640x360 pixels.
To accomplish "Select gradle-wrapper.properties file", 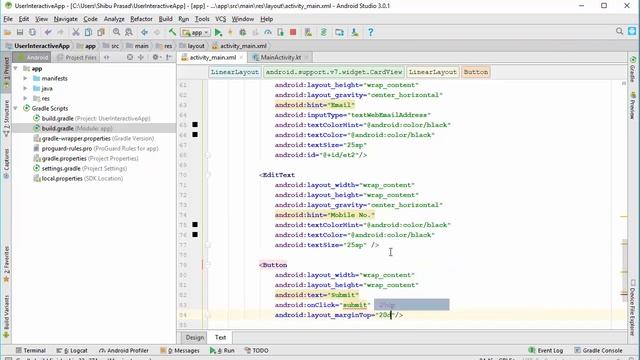I will coord(93,138).
